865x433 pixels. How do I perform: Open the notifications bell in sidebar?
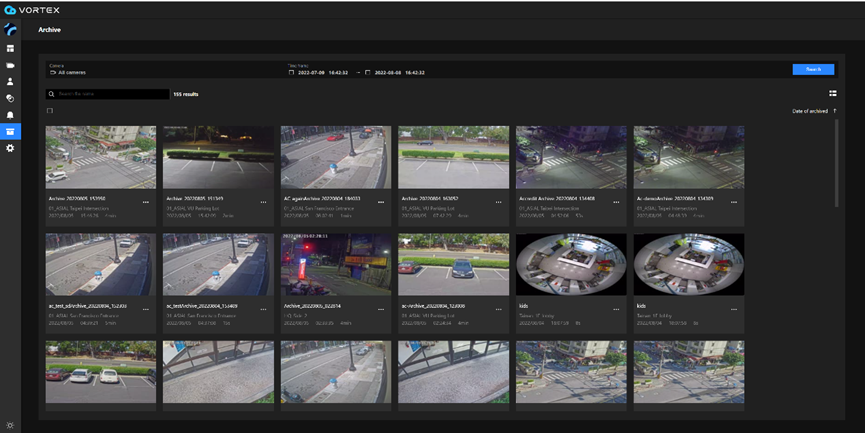point(10,115)
